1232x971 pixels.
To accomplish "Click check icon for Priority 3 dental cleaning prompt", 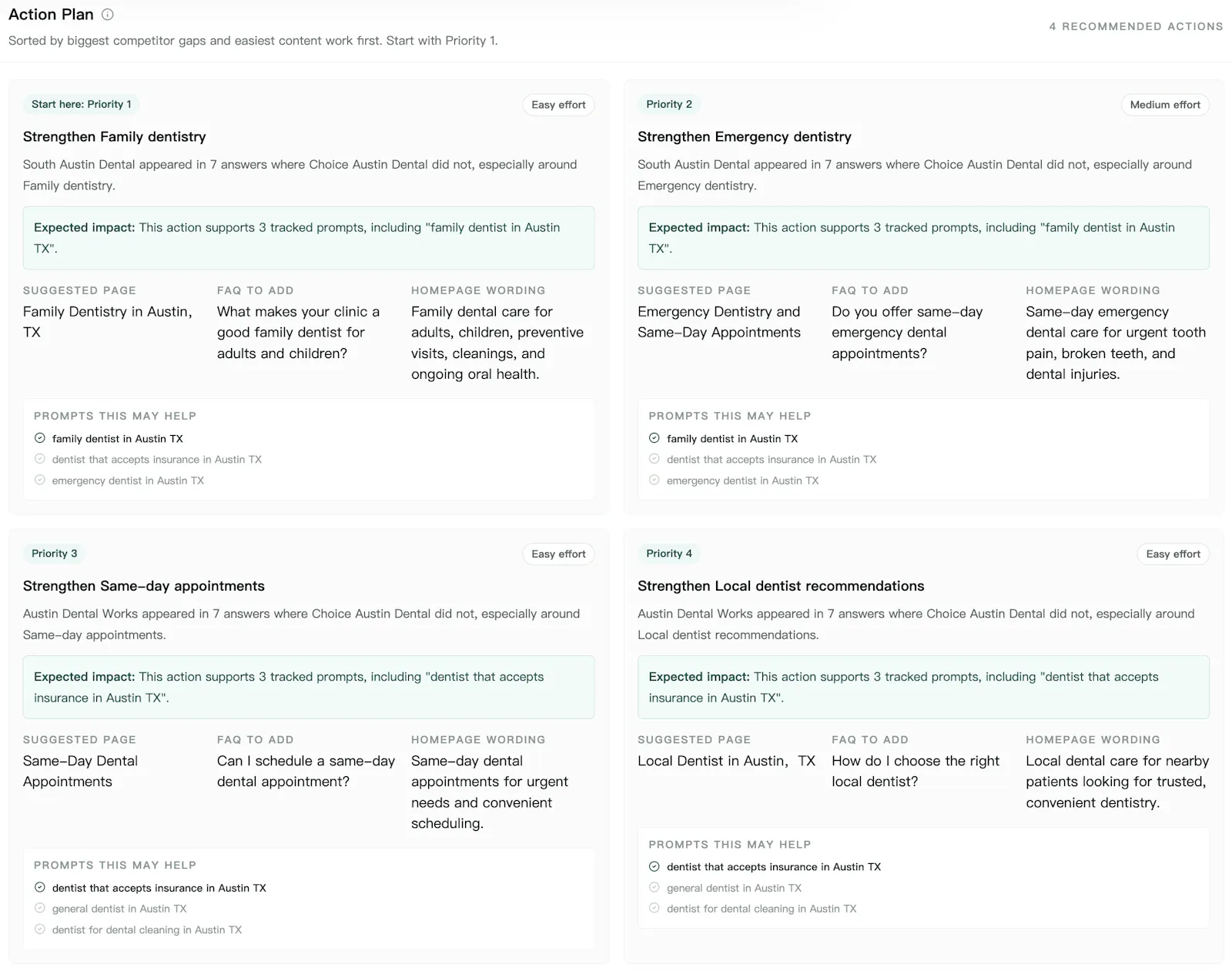I will pyautogui.click(x=40, y=929).
